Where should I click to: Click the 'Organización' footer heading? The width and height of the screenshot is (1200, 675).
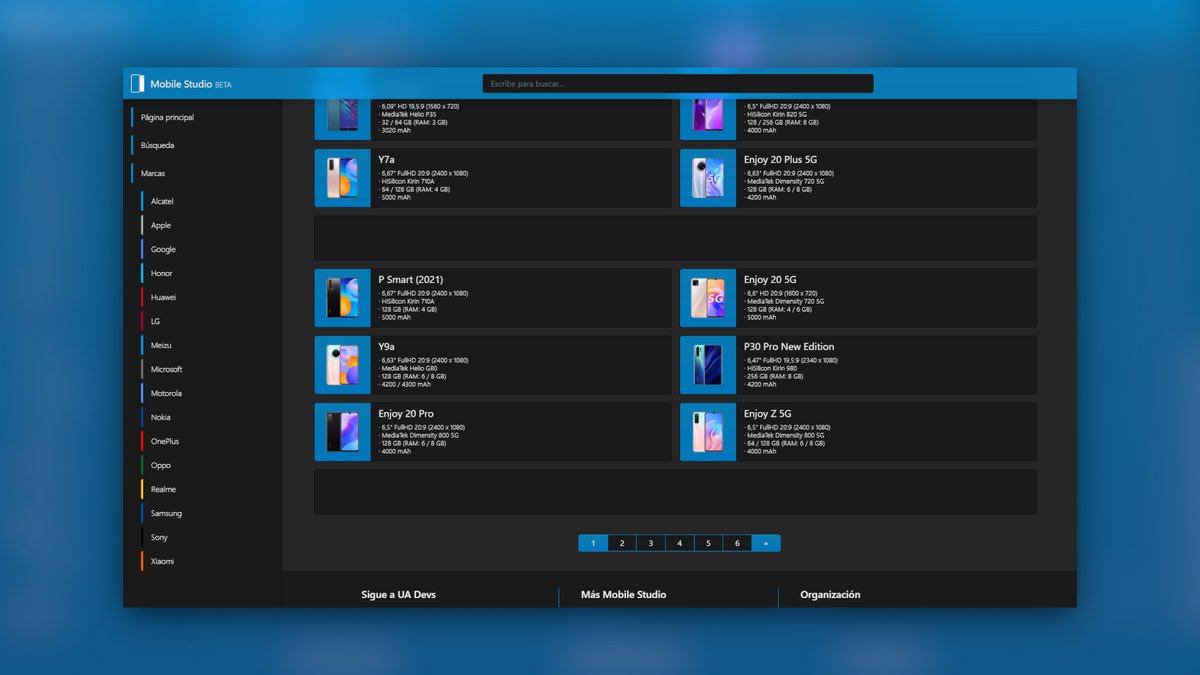(830, 595)
